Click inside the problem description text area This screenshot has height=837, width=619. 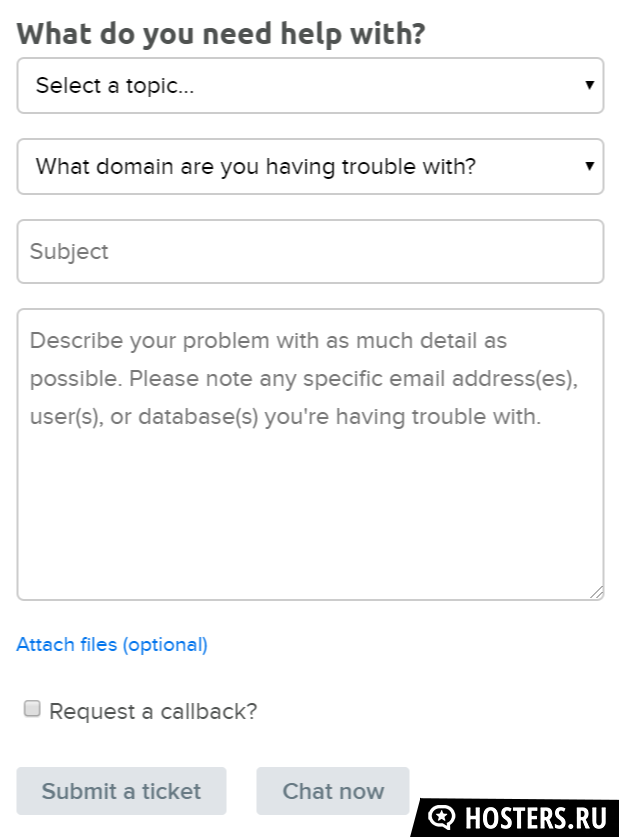[310, 454]
